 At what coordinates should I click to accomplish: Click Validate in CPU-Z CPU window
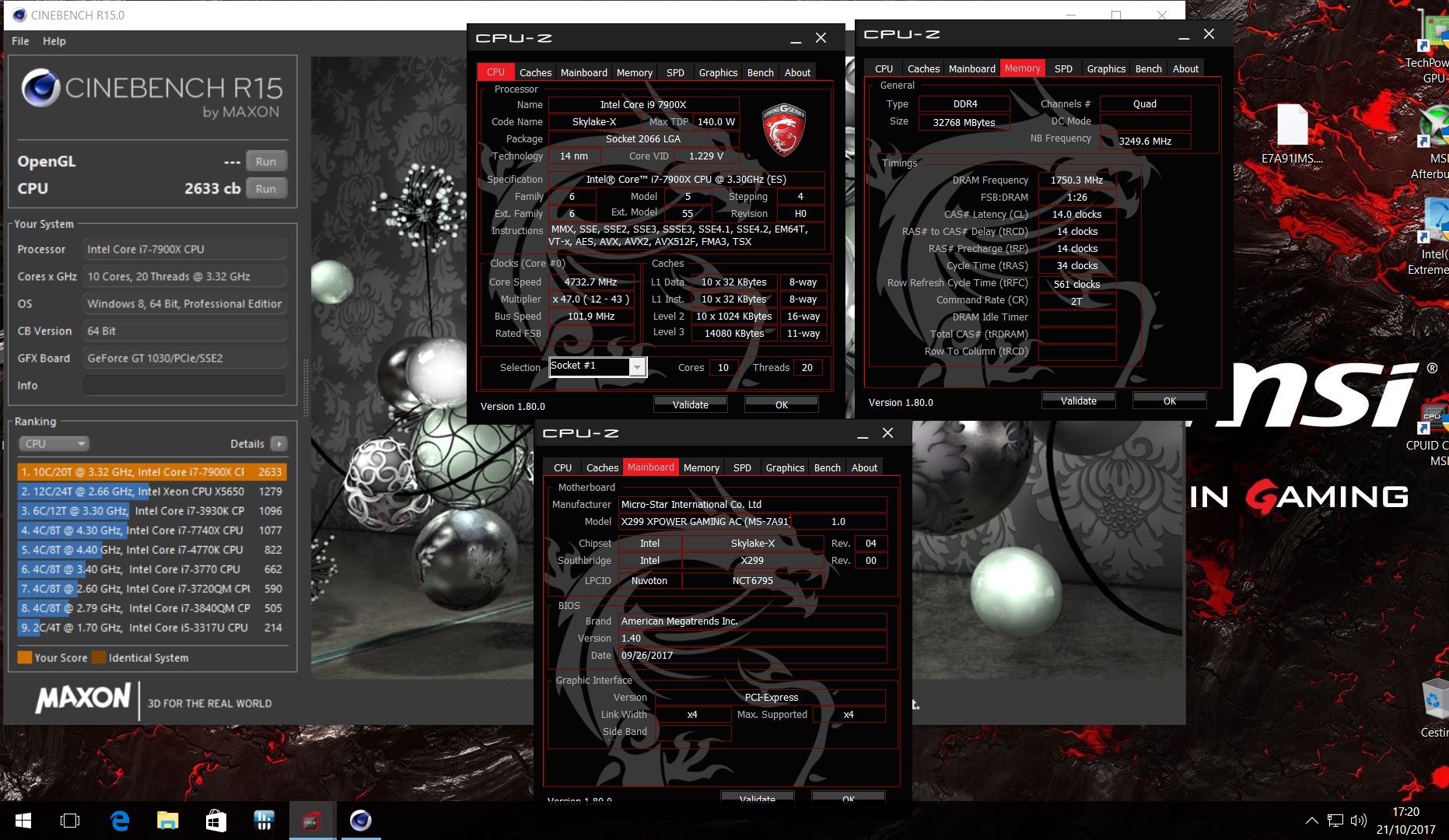[x=690, y=404]
